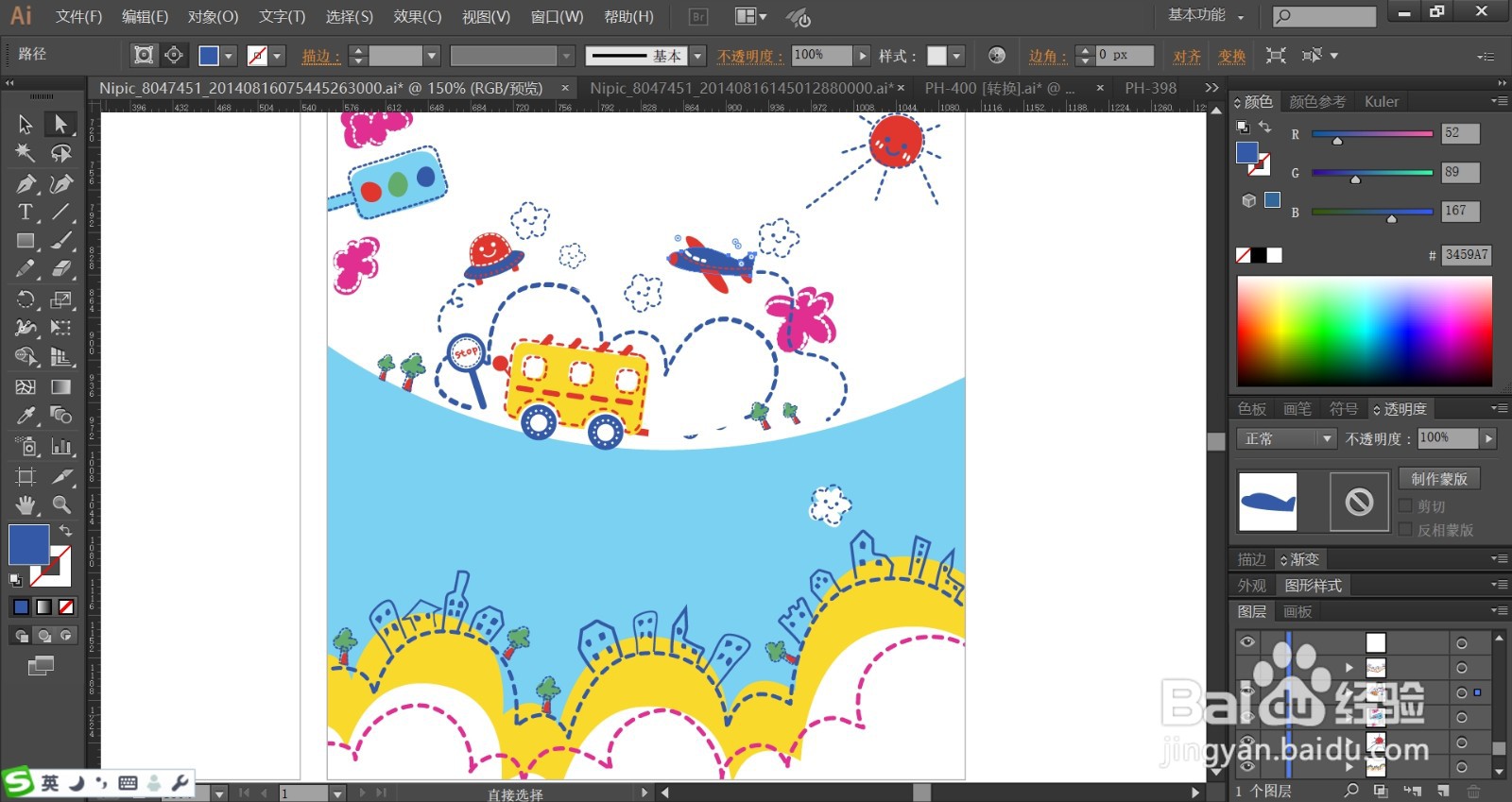Select the Scale tool
Viewport: 1512px width, 802px height.
tap(61, 299)
